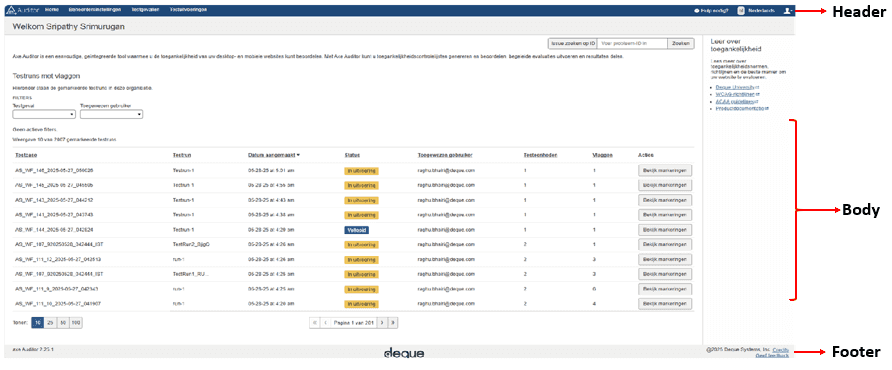Screen dimensions: 892x370
Task: Click Bekijk markeringen for AS_WF_144 row
Action: 665,230
